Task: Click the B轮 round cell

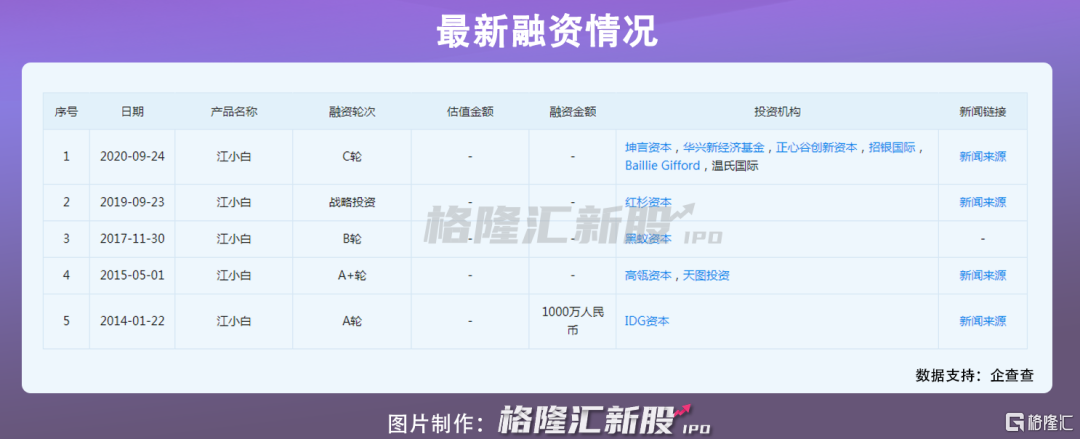Action: (x=351, y=238)
